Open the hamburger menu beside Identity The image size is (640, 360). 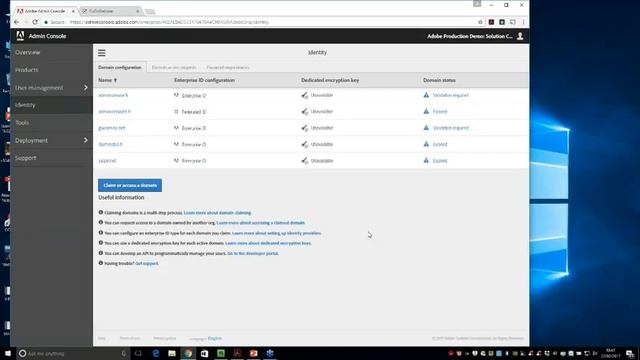coord(102,53)
